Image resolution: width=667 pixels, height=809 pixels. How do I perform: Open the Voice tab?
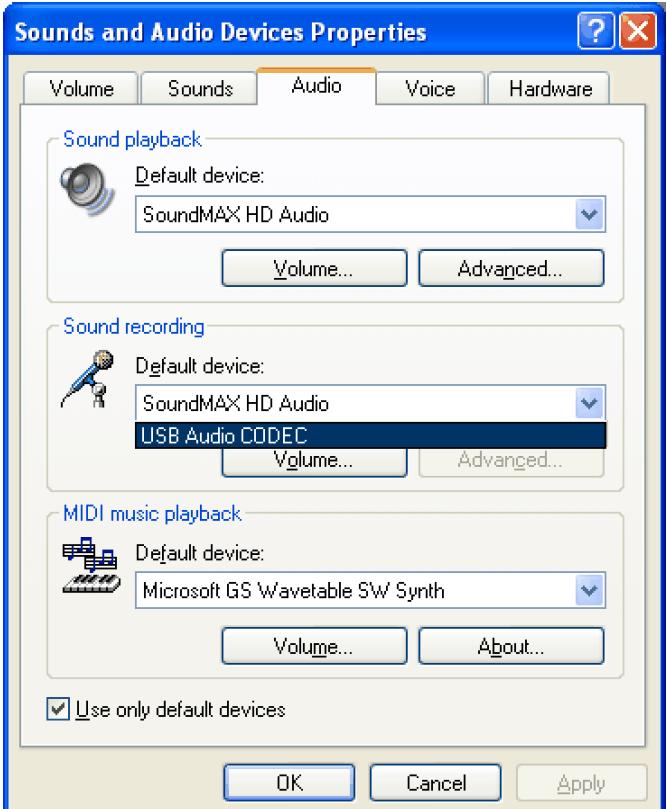click(x=430, y=89)
